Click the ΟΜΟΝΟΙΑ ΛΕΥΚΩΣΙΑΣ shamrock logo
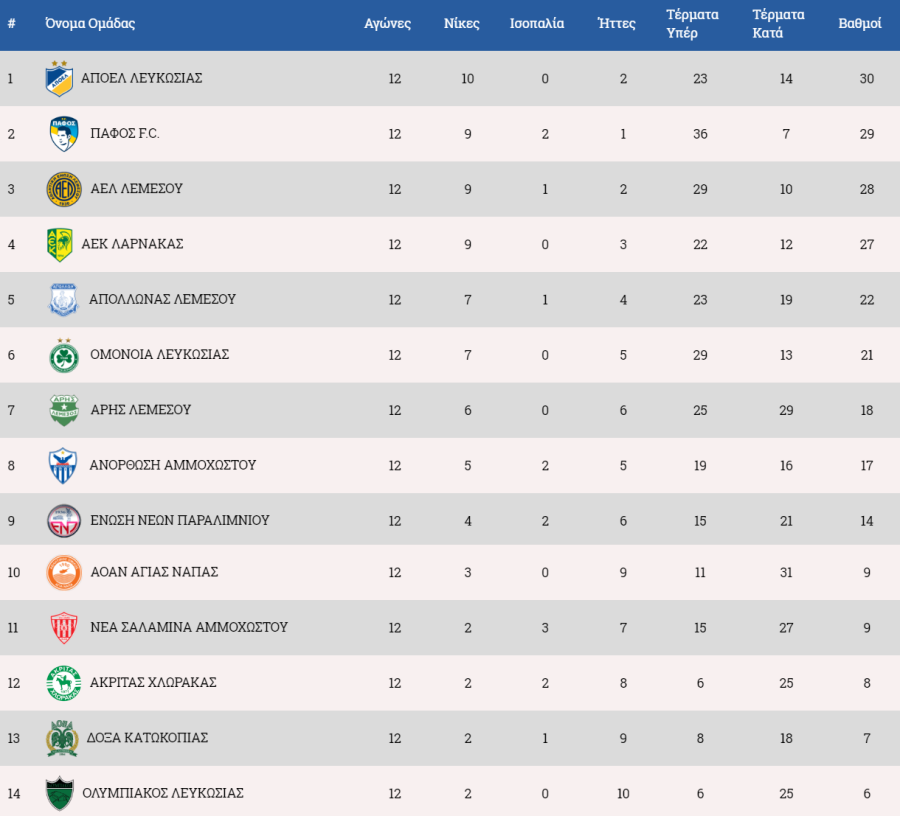This screenshot has height=816, width=900. 64,355
